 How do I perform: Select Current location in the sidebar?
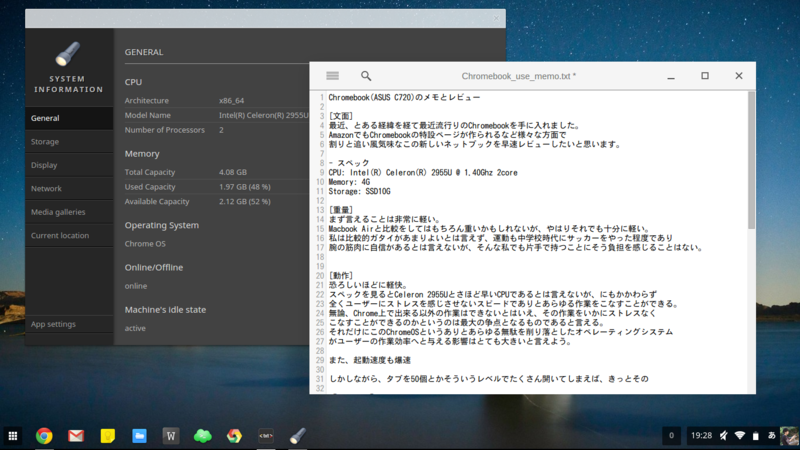tap(69, 235)
